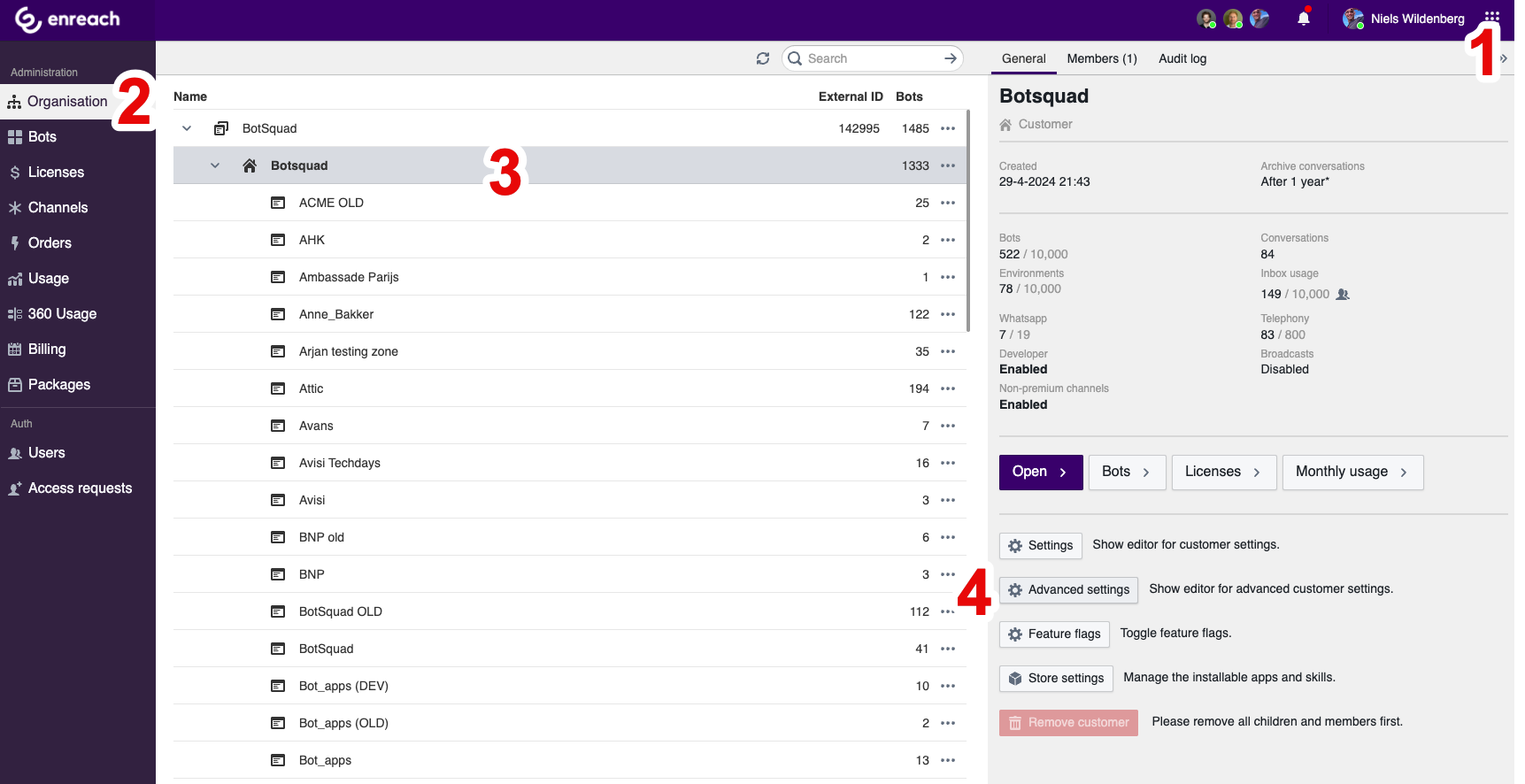The height and width of the screenshot is (784, 1525).
Task: Open Advanced settings editor
Action: [x=1068, y=590]
